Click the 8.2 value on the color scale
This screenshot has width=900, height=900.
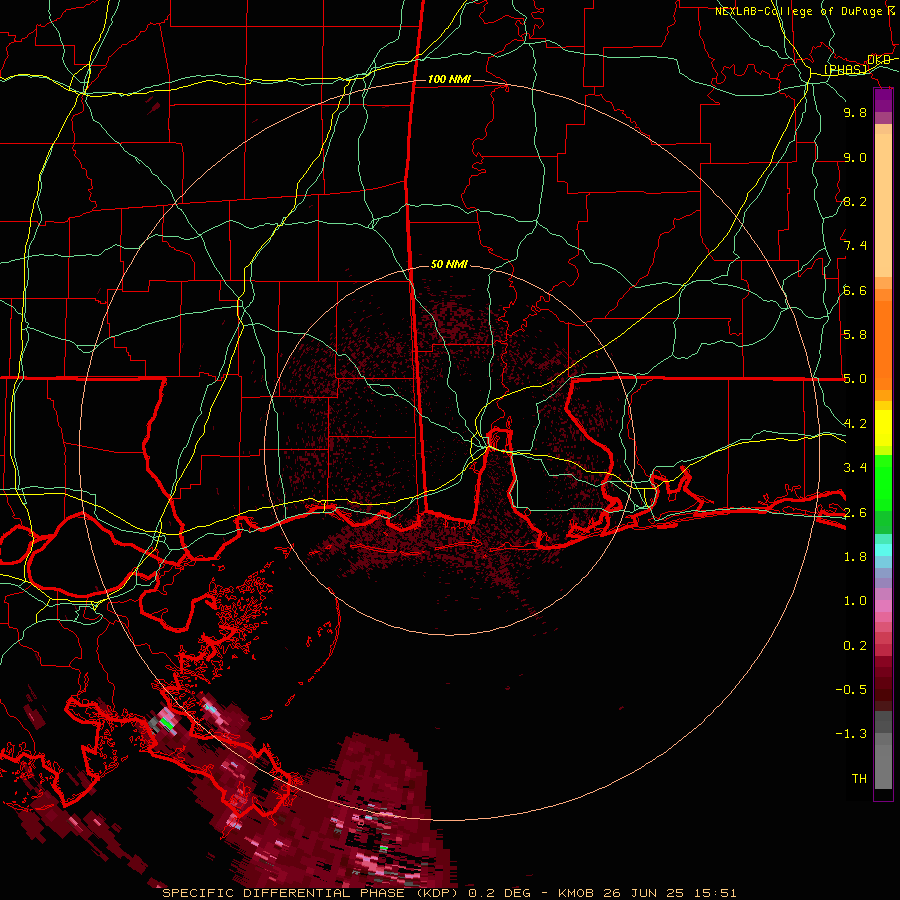click(x=855, y=201)
